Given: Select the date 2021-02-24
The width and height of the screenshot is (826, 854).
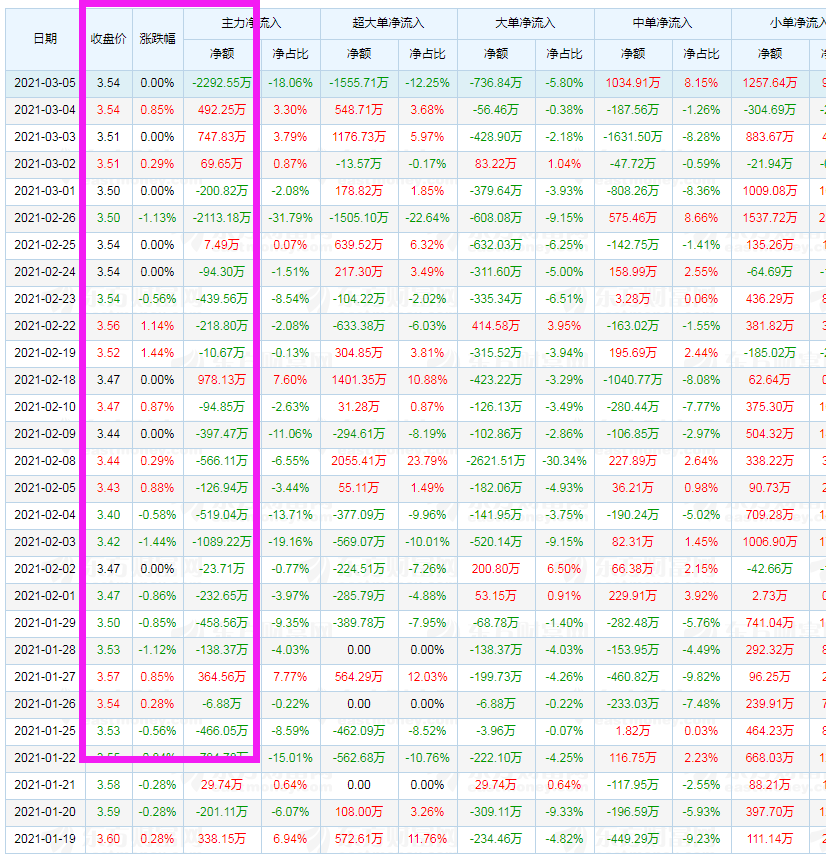Looking at the screenshot, I should pos(45,272).
